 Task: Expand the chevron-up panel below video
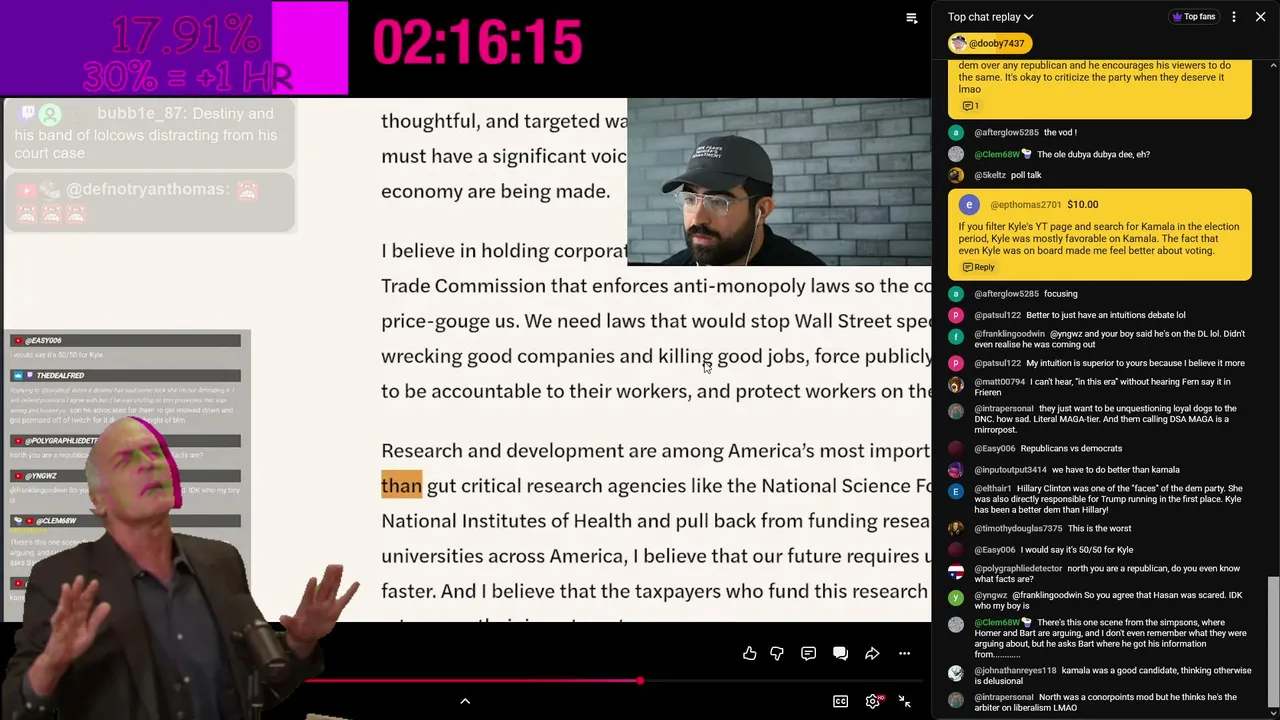click(465, 701)
